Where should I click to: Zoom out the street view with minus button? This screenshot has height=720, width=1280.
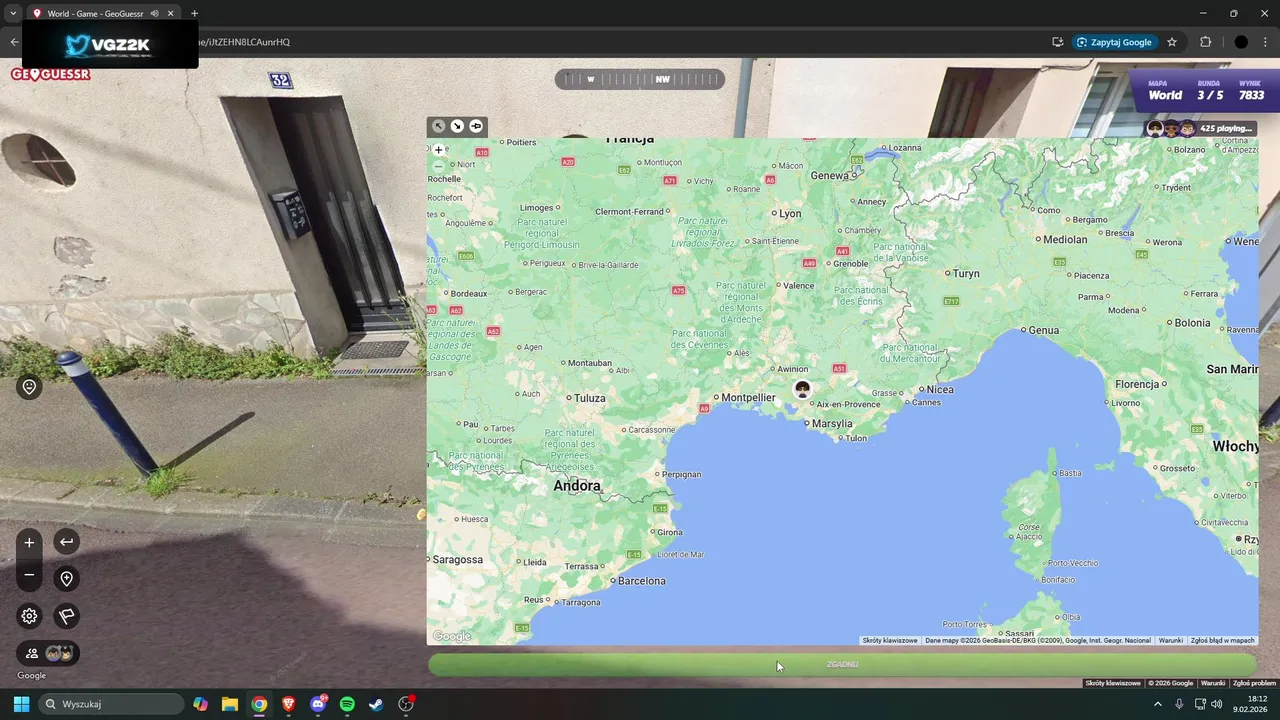click(x=29, y=575)
